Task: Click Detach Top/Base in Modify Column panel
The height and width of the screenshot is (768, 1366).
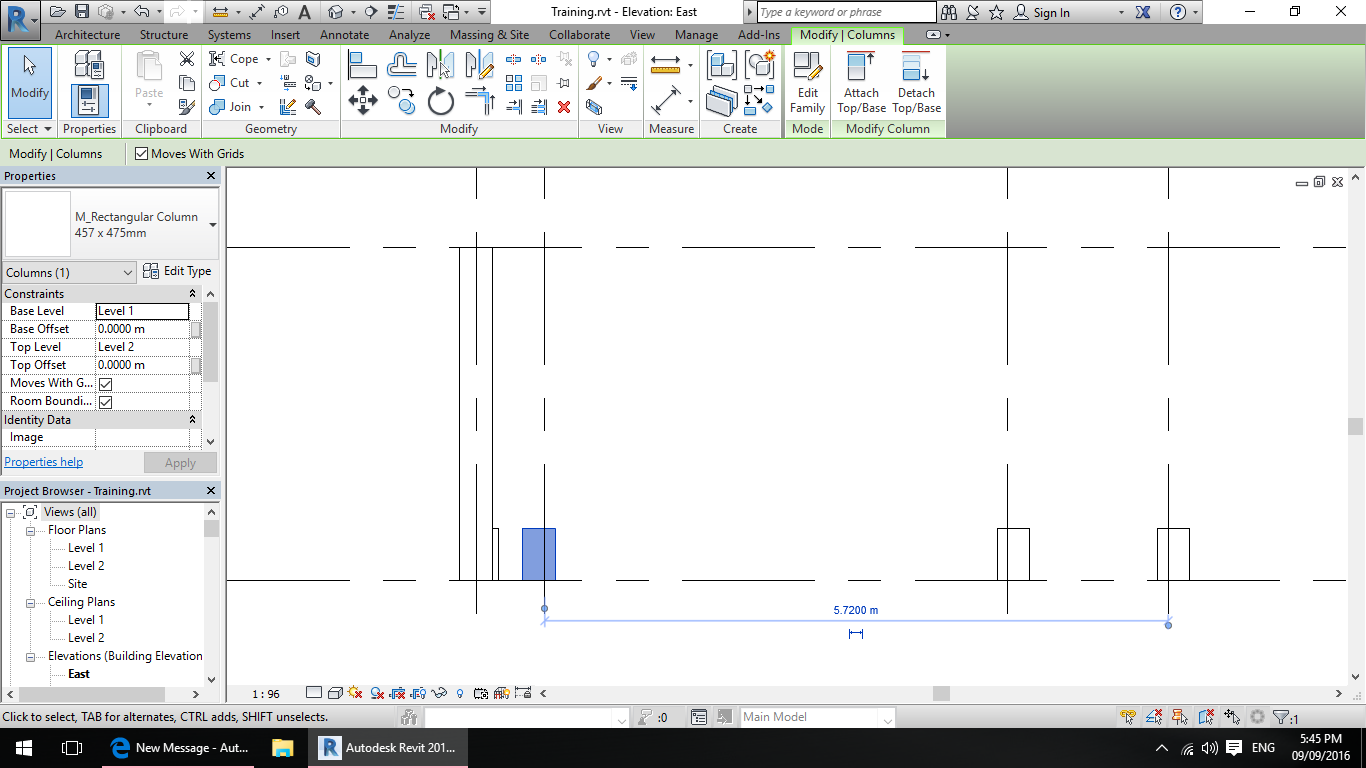Action: (915, 80)
